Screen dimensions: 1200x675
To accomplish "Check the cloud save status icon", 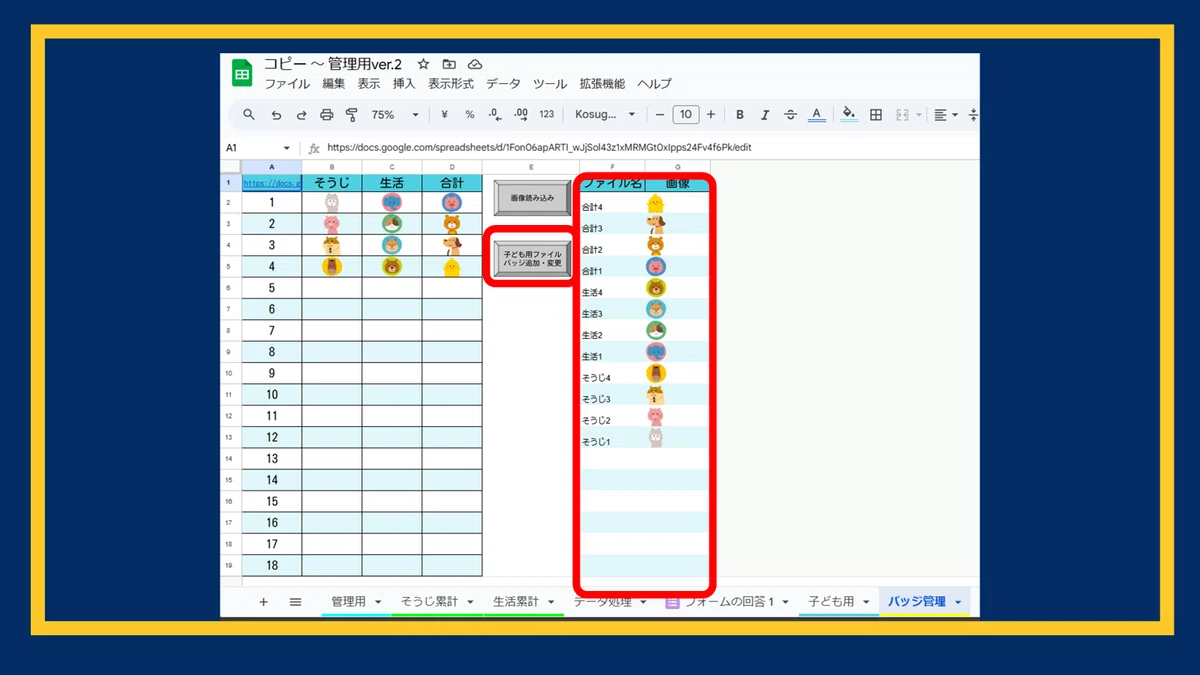I will click(475, 64).
